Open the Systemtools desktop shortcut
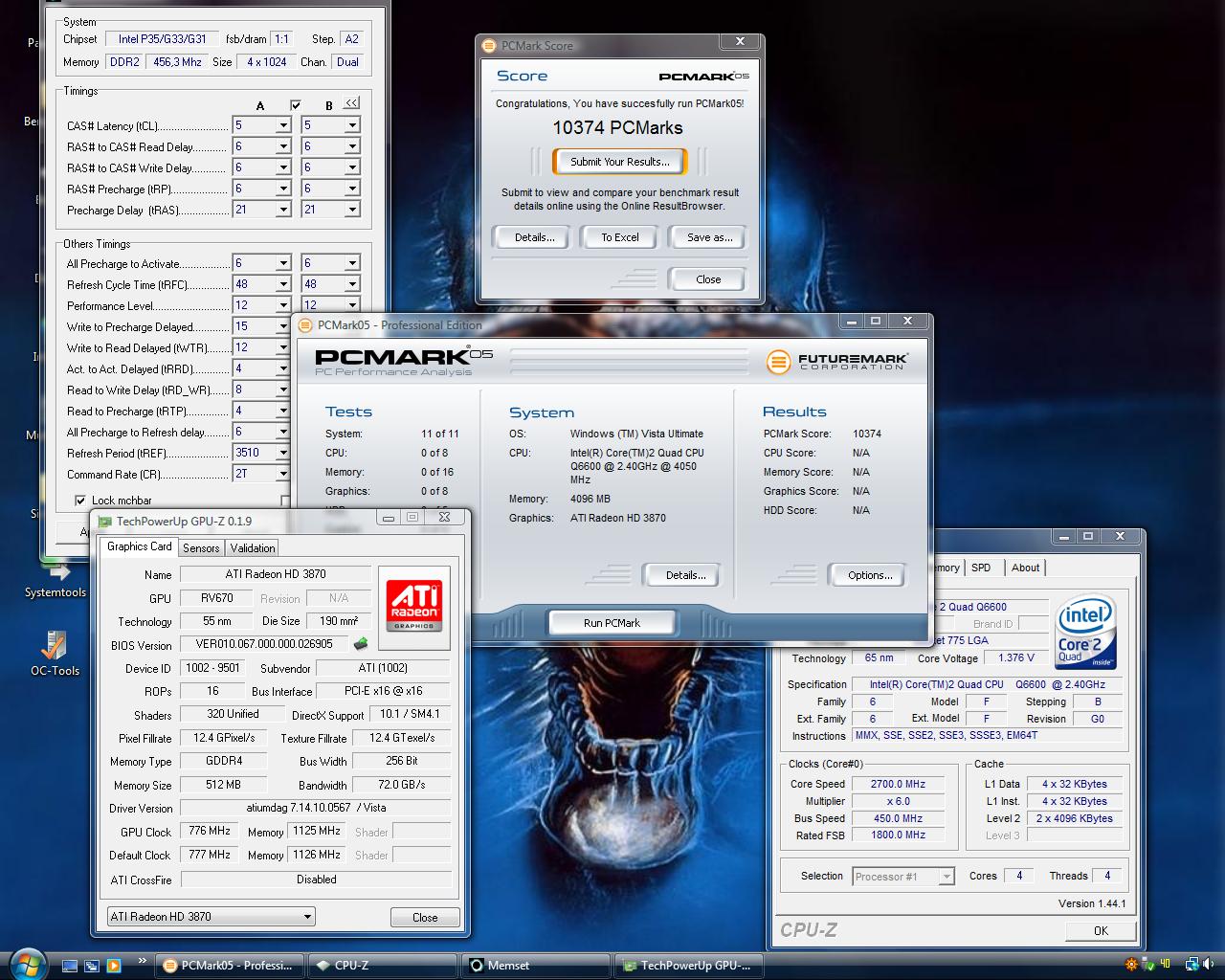The height and width of the screenshot is (980, 1225). click(x=56, y=581)
